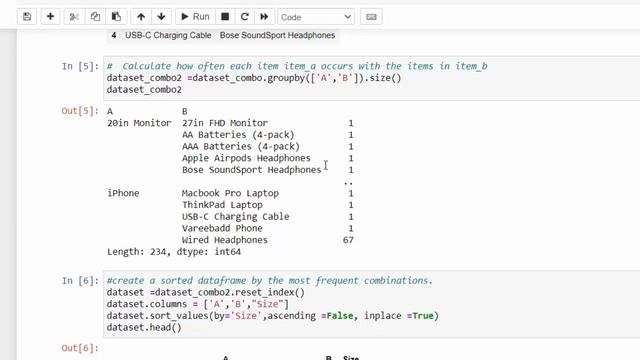The image size is (640, 360).
Task: Restart kernel and run all cells
Action: [264, 17]
